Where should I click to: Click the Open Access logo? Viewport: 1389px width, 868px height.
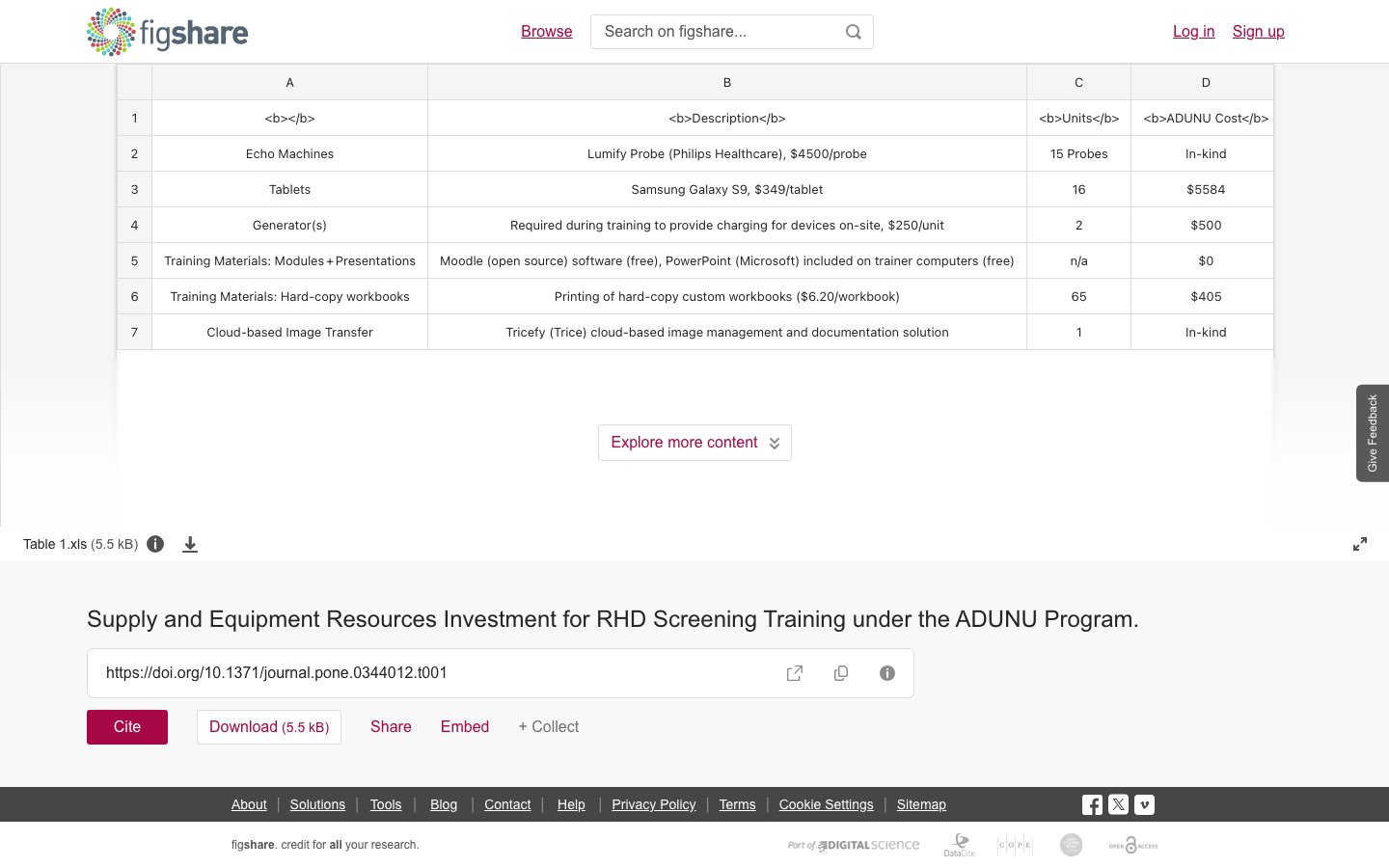point(1133,845)
